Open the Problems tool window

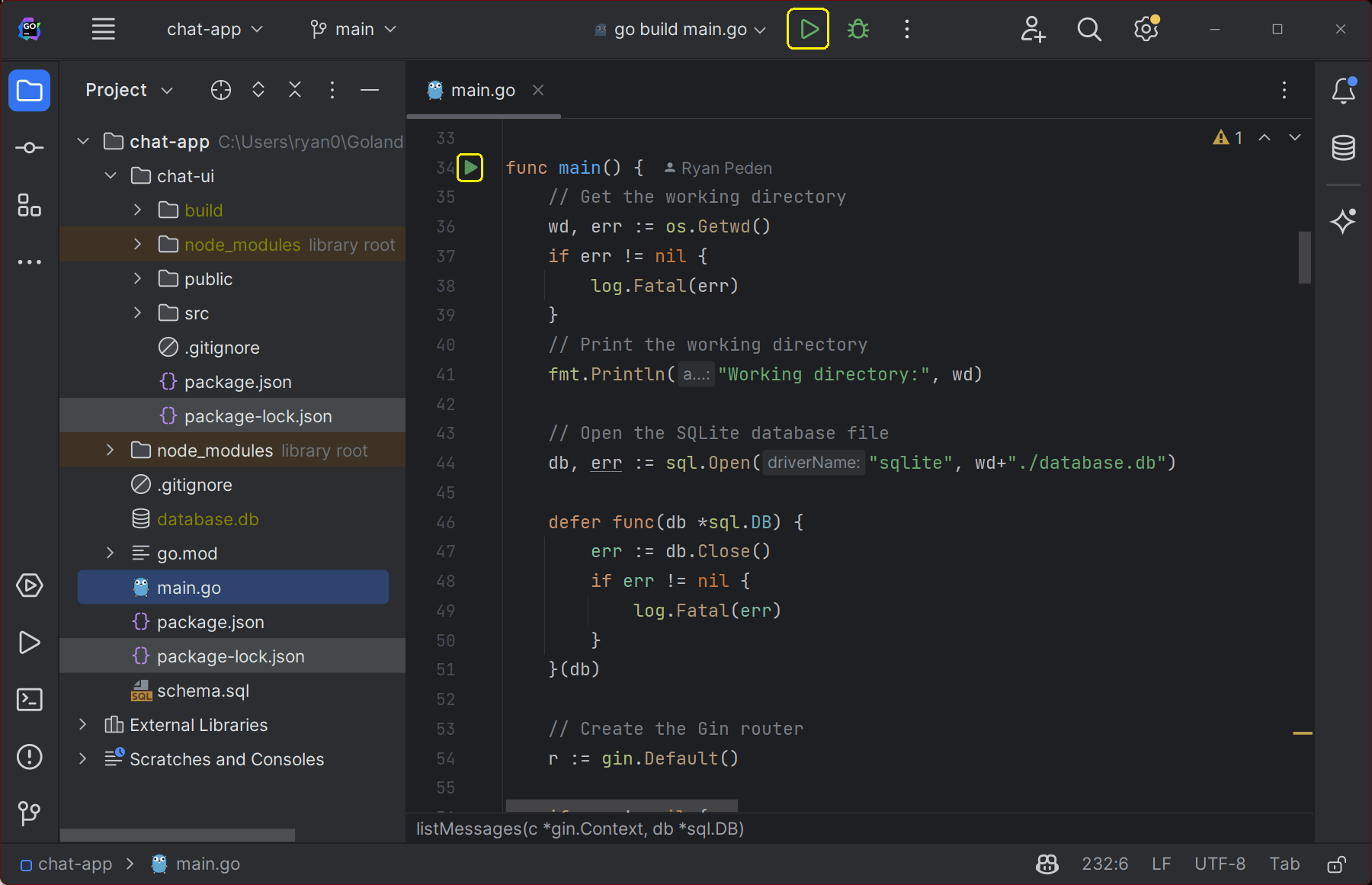coord(29,756)
